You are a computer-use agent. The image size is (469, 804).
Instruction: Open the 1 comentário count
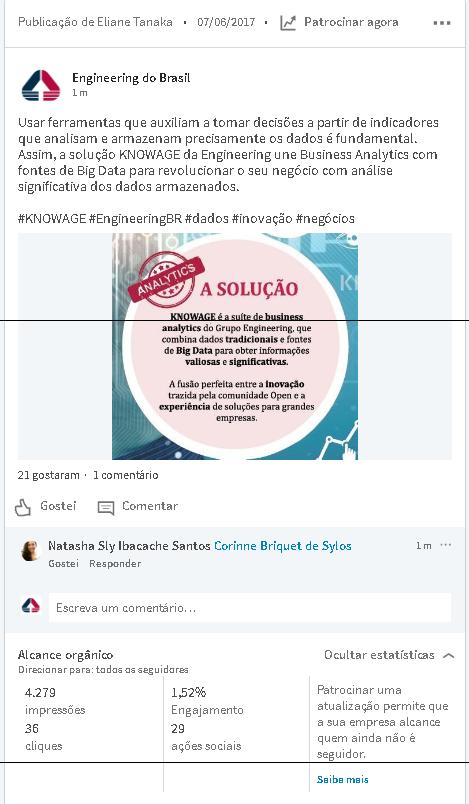point(126,475)
